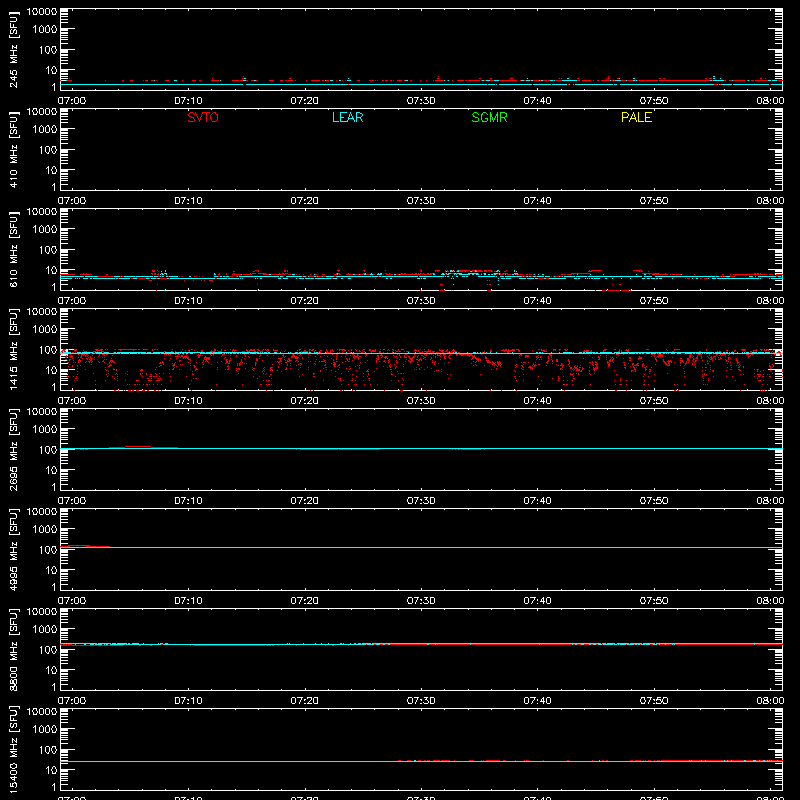Select the 8800 MHz [SFU] axis title

point(14,649)
